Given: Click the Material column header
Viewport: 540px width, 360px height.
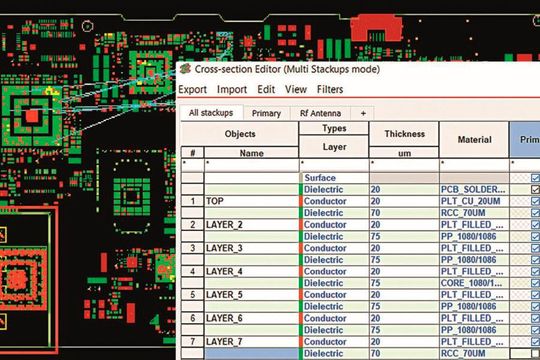Looking at the screenshot, I should point(474,140).
